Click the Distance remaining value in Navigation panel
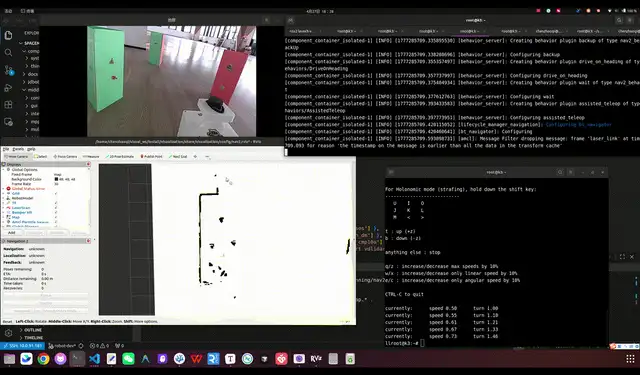The image size is (640, 375). tap(47, 279)
